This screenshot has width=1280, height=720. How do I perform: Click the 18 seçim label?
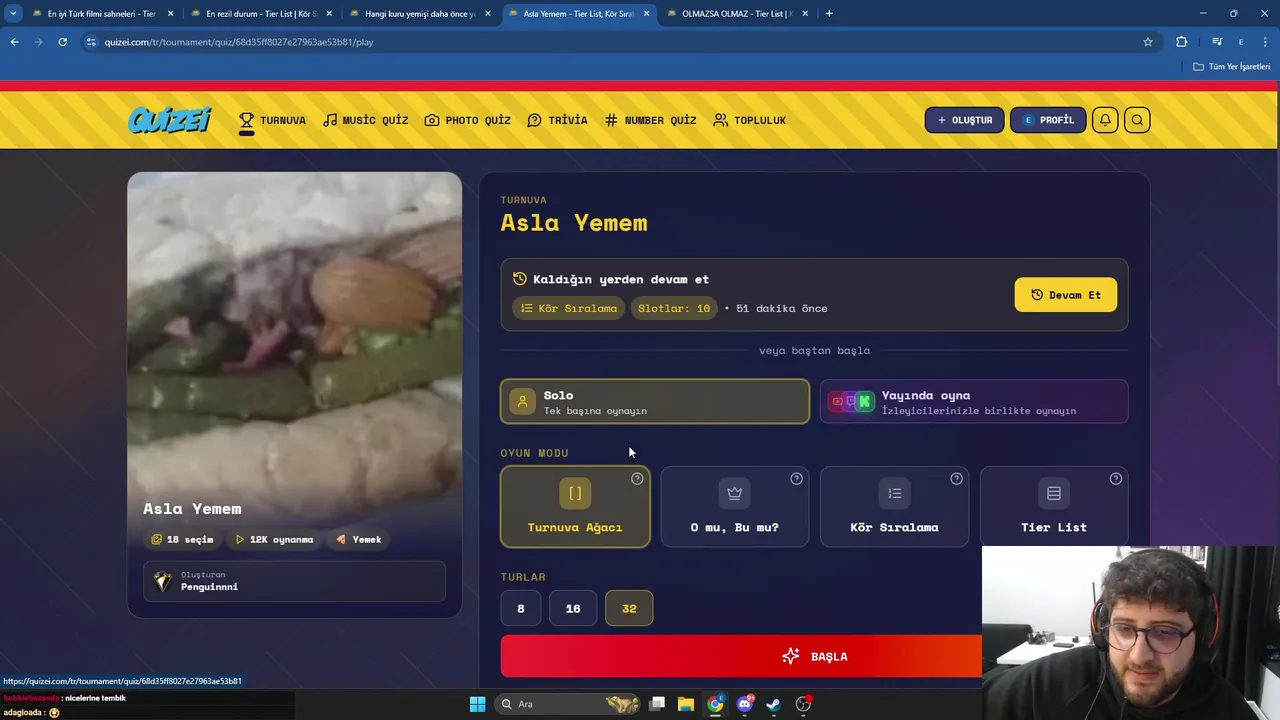182,539
